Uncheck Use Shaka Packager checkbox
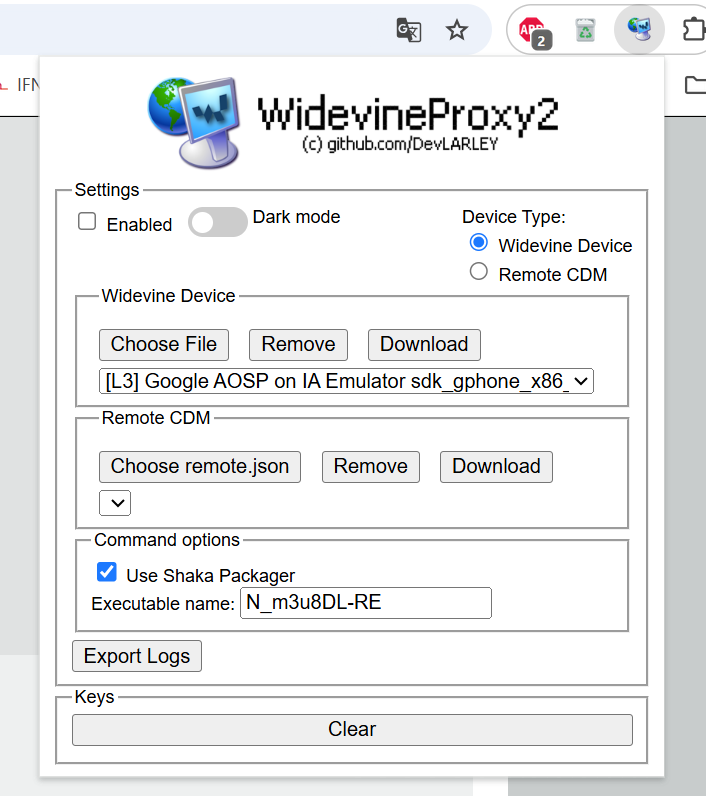The width and height of the screenshot is (706, 796). pyautogui.click(x=107, y=572)
